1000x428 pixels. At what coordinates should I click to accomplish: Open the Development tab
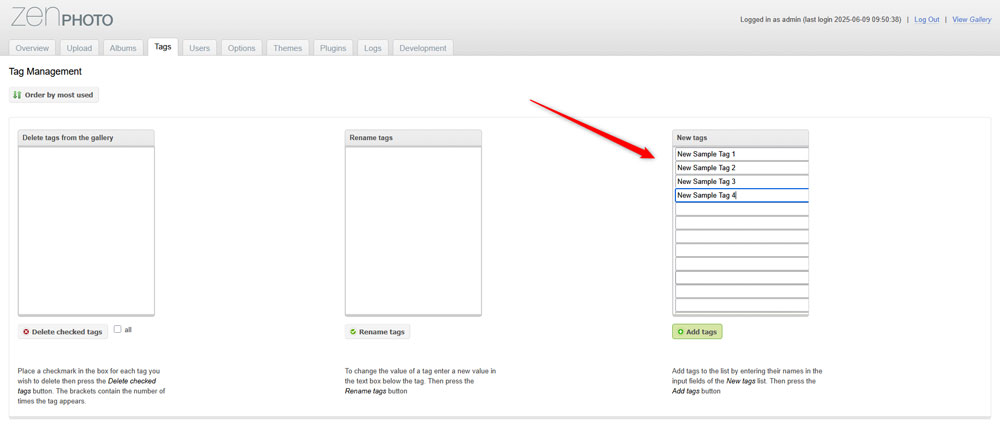[x=423, y=48]
